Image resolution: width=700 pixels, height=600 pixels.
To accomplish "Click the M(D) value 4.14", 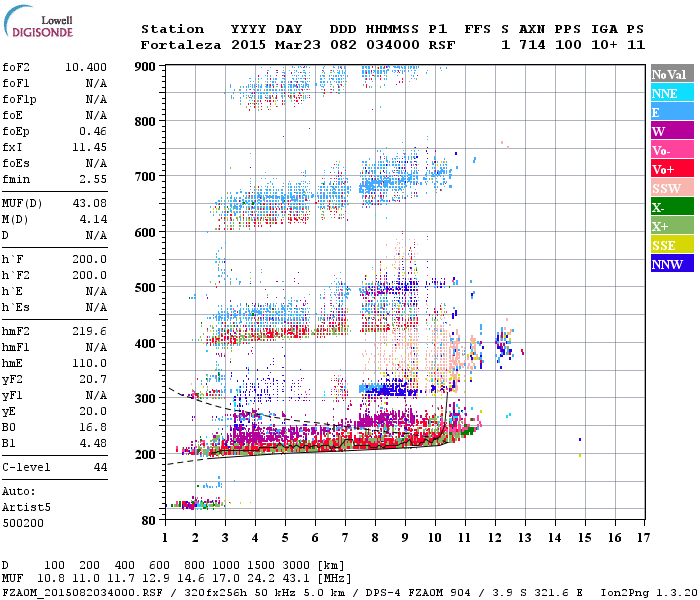I will [x=93, y=219].
